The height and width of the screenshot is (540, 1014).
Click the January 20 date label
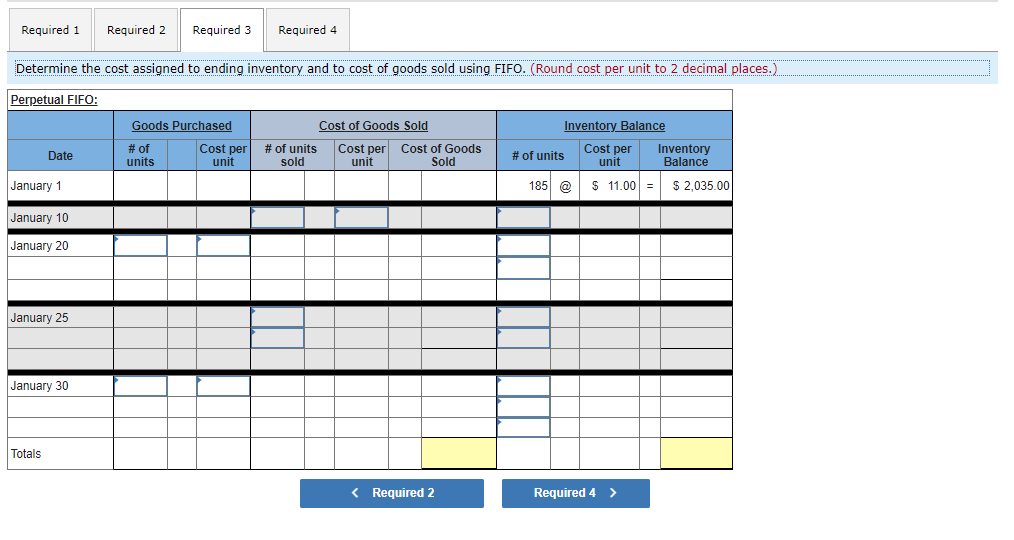[39, 246]
